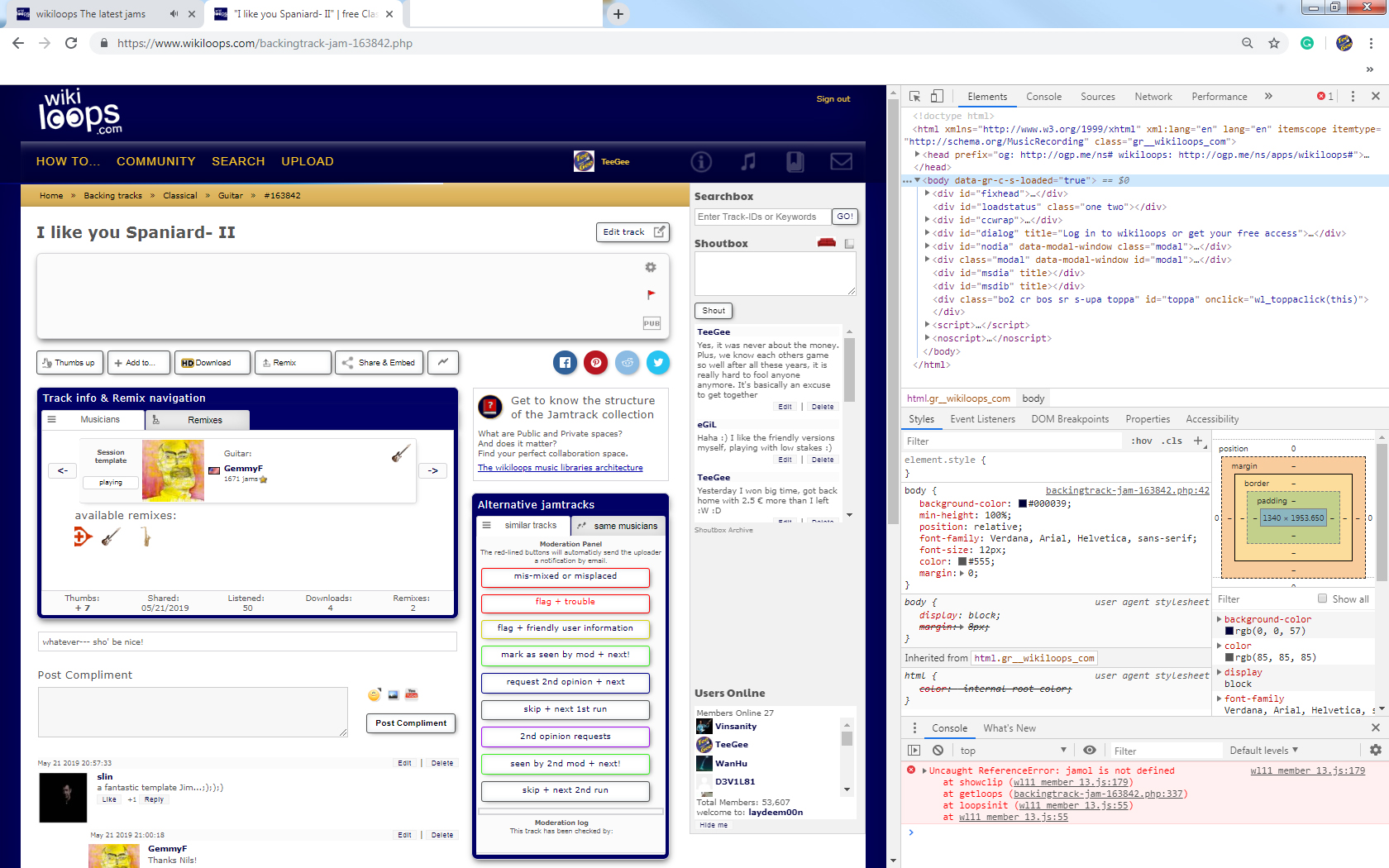This screenshot has width=1389, height=868.
Task: Share track on Facebook
Action: pos(565,362)
